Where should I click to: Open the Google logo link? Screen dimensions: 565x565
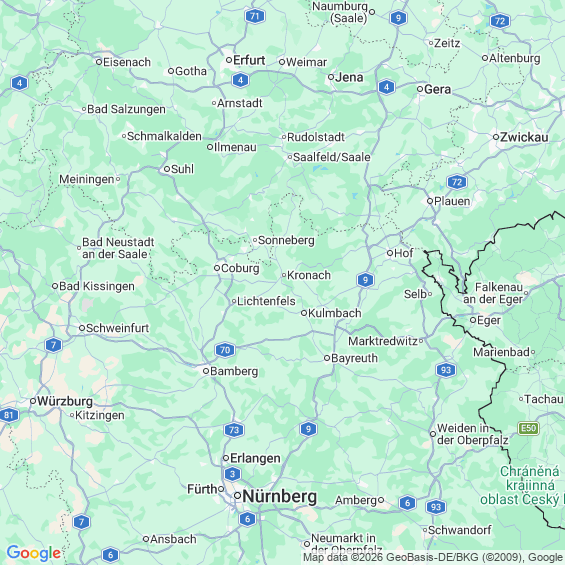[34, 553]
